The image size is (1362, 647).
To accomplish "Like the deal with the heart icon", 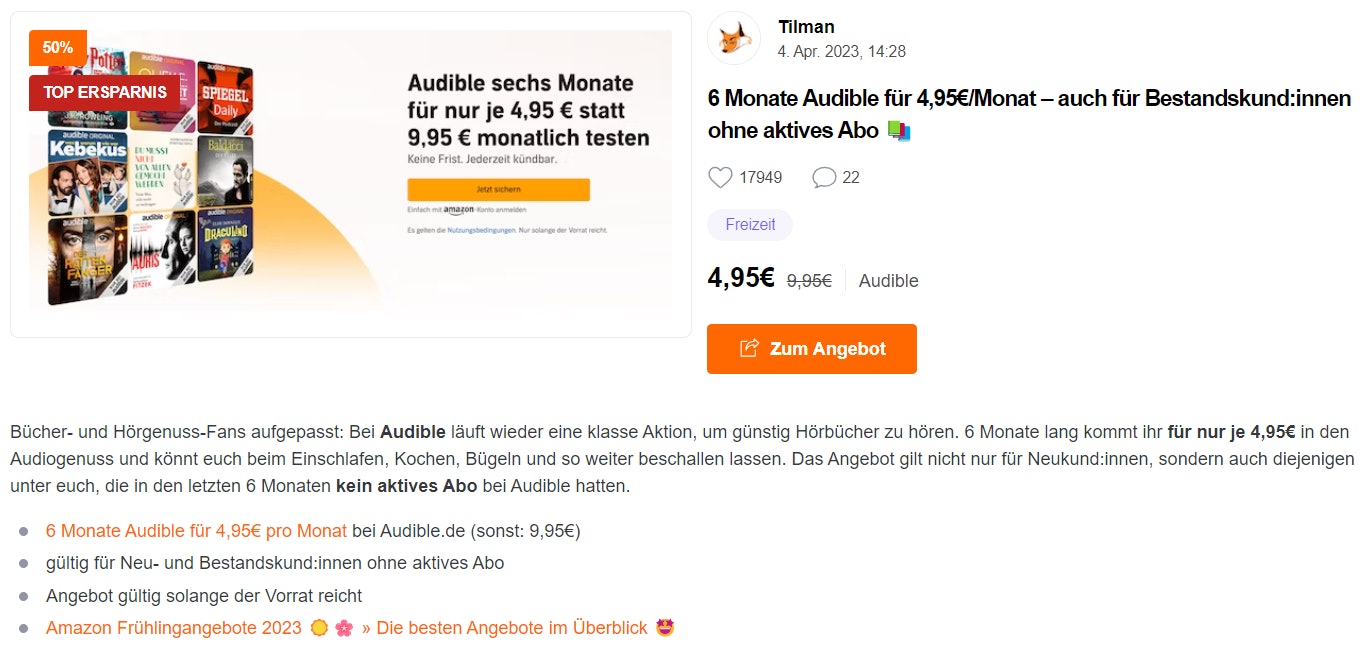I will (720, 177).
